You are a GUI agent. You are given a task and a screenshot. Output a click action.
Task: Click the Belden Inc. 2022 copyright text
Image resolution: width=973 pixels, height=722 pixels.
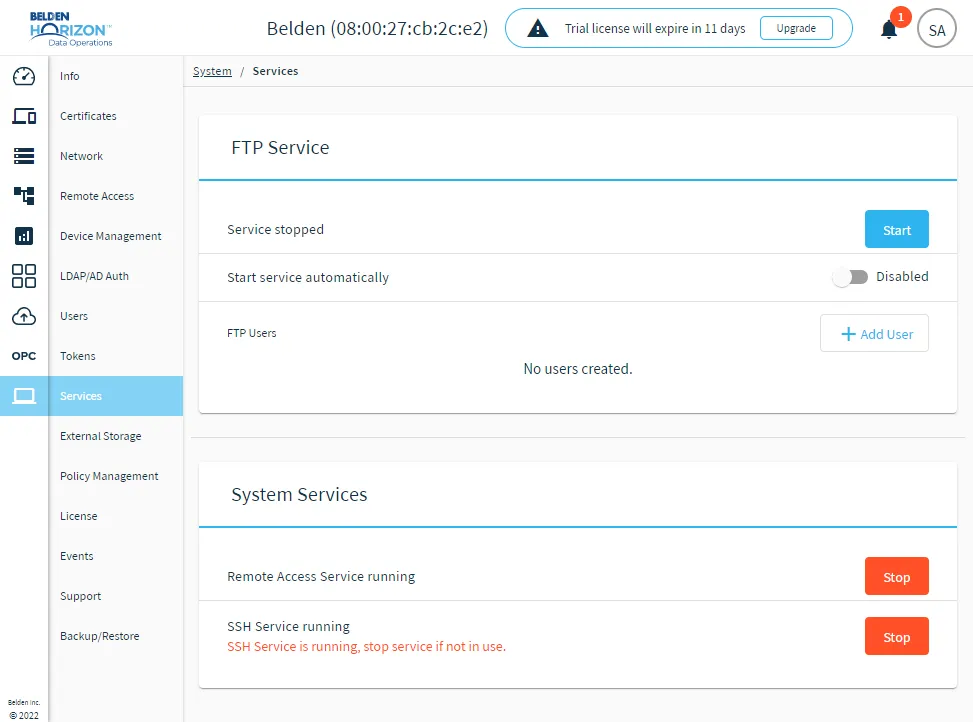(24, 709)
